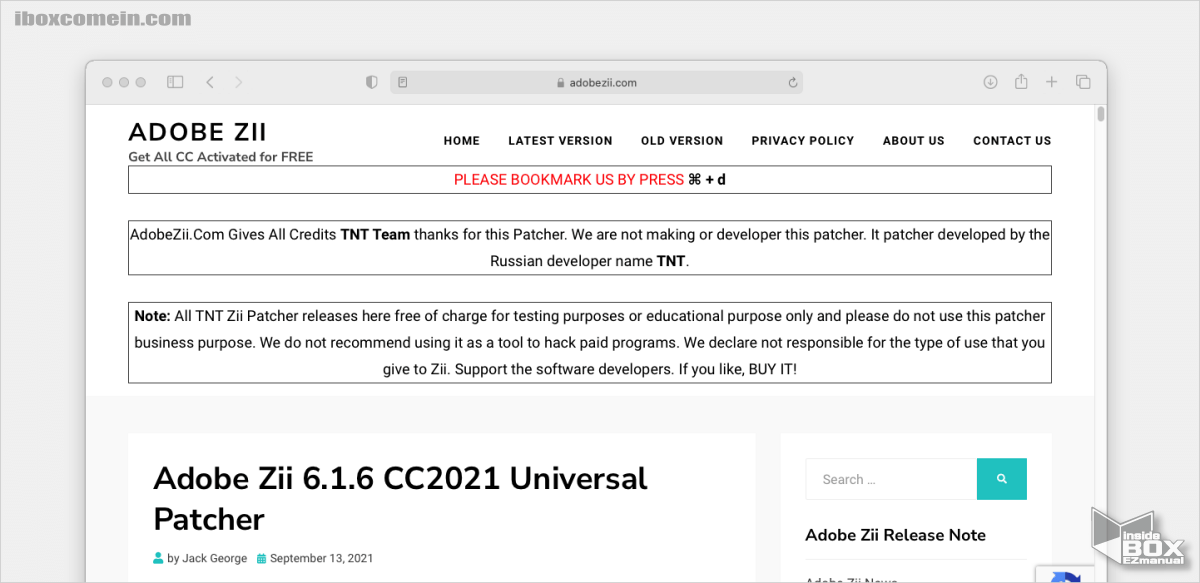
Task: Click the window's red close button
Action: (x=107, y=82)
